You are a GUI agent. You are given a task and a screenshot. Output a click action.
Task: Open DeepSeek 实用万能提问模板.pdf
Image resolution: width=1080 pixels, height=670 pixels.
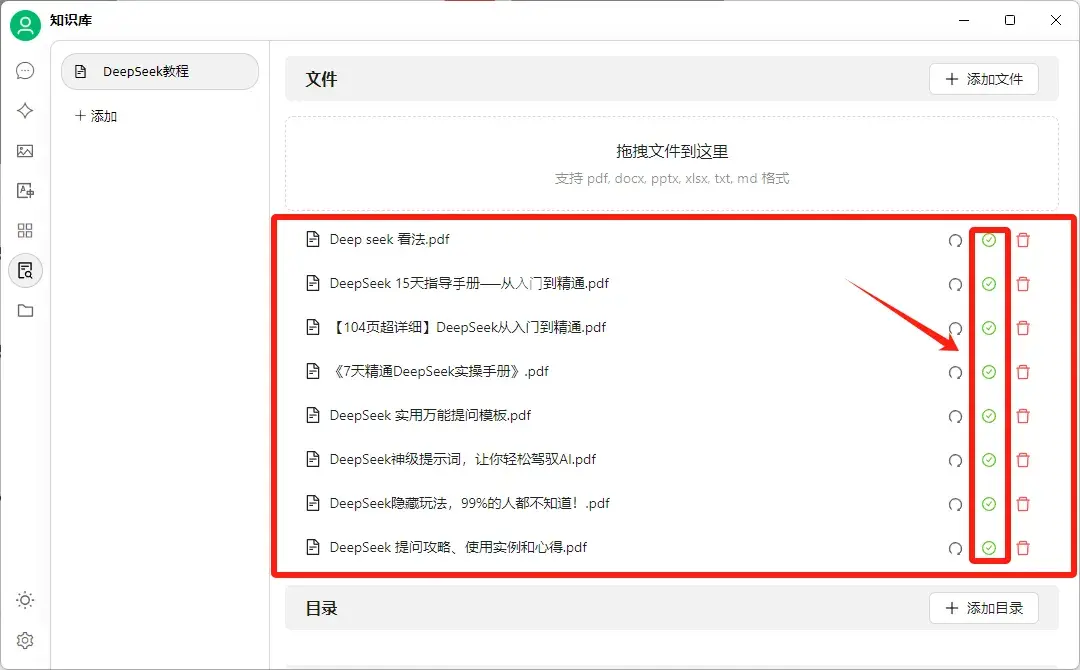point(430,416)
